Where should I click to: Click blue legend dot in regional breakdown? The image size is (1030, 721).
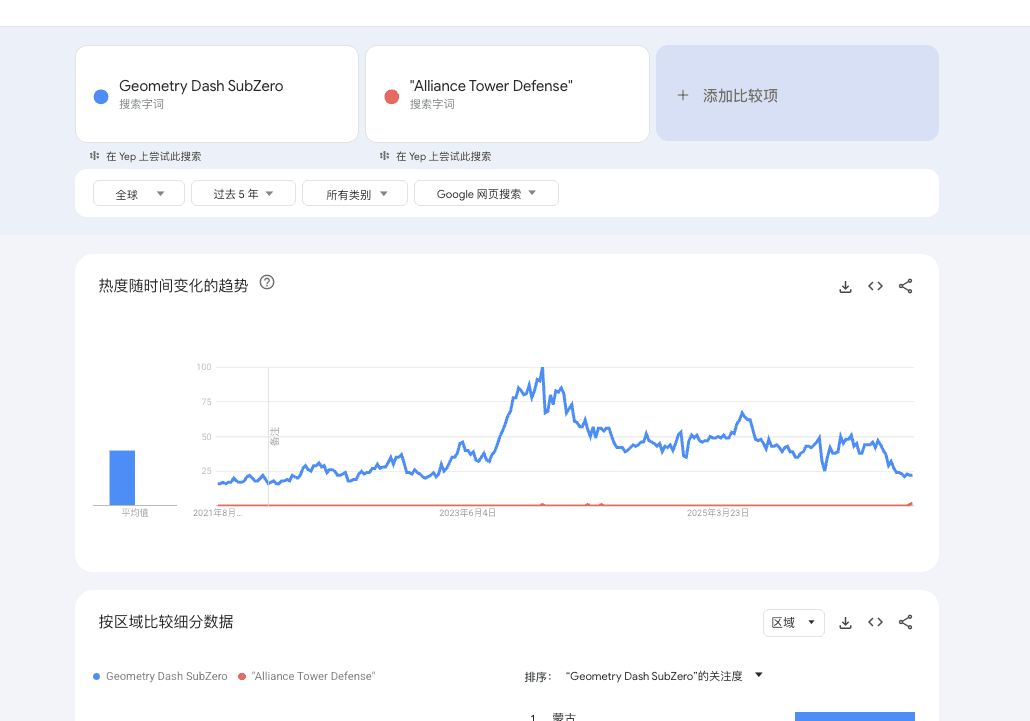97,676
